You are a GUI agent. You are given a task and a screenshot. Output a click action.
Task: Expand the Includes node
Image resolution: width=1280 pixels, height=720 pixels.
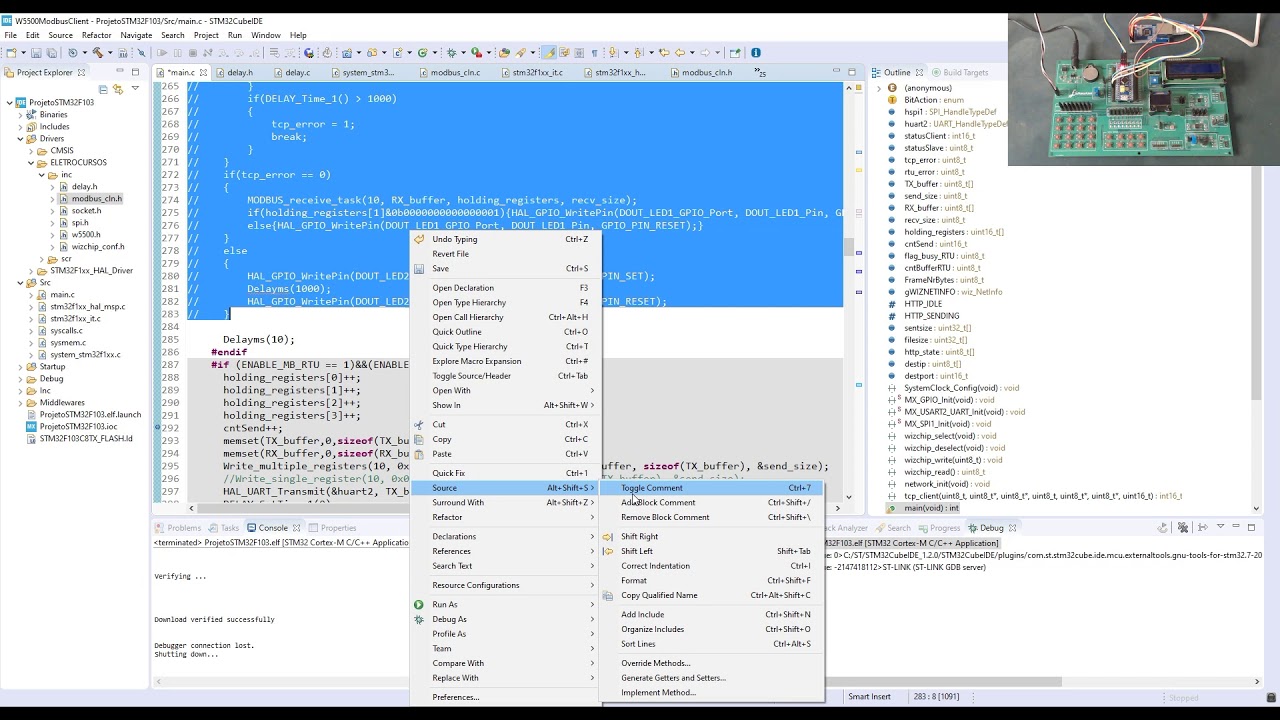[x=19, y=127]
